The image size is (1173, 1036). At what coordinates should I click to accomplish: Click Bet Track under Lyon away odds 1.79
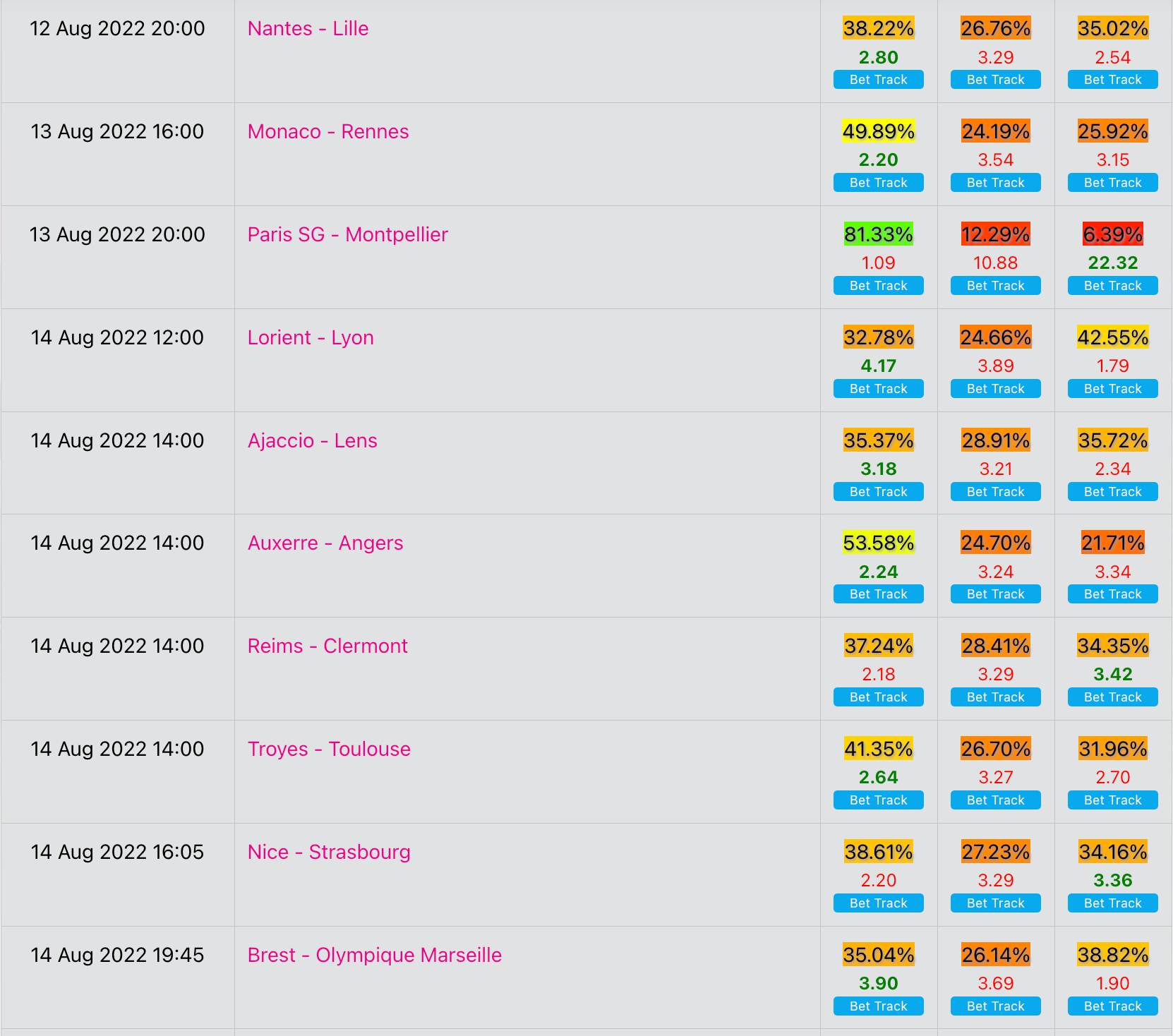(1113, 389)
